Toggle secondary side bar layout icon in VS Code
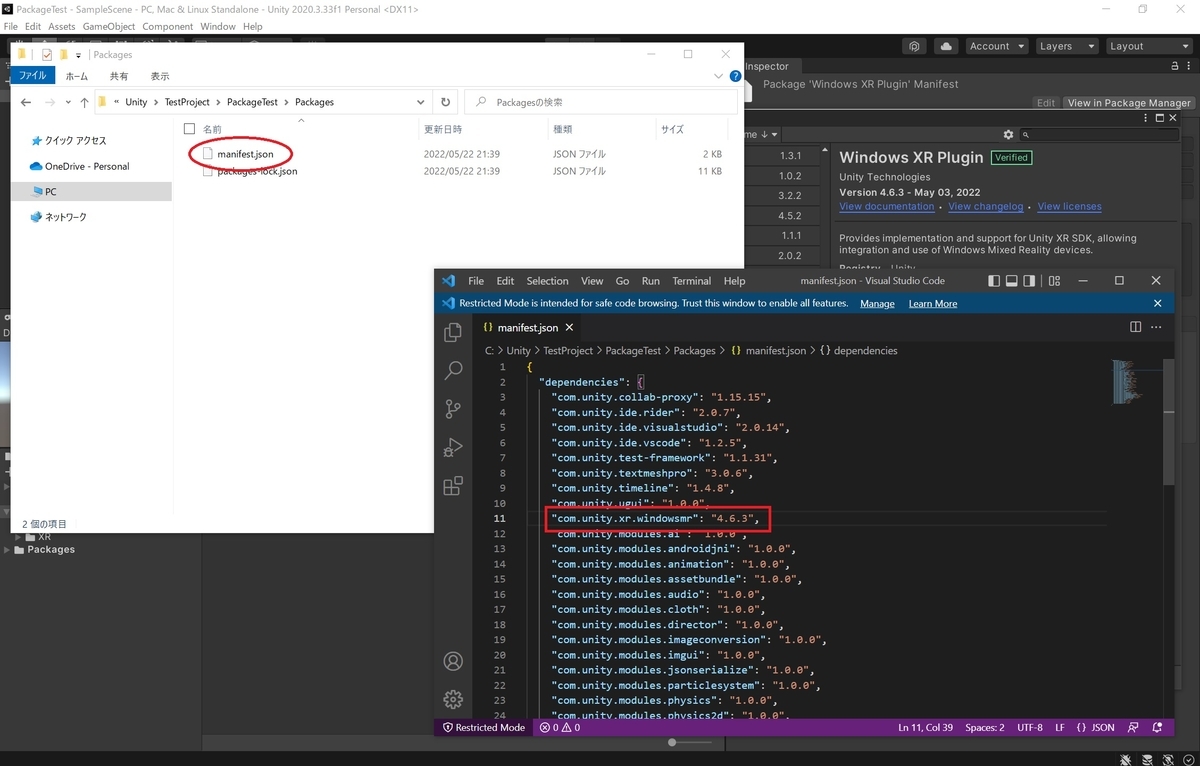 click(x=1029, y=281)
